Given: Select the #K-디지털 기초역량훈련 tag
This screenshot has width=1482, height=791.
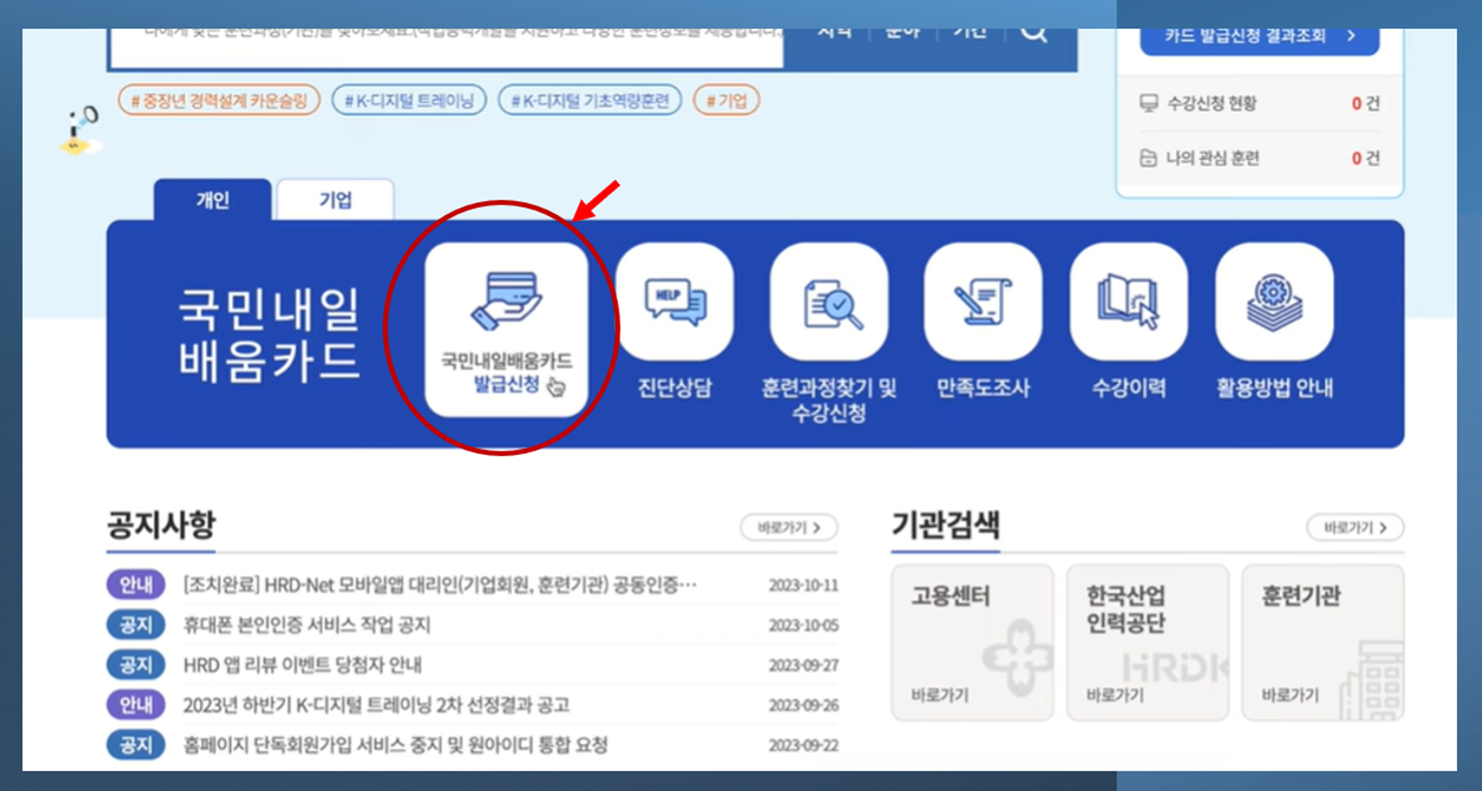Looking at the screenshot, I should [x=590, y=100].
